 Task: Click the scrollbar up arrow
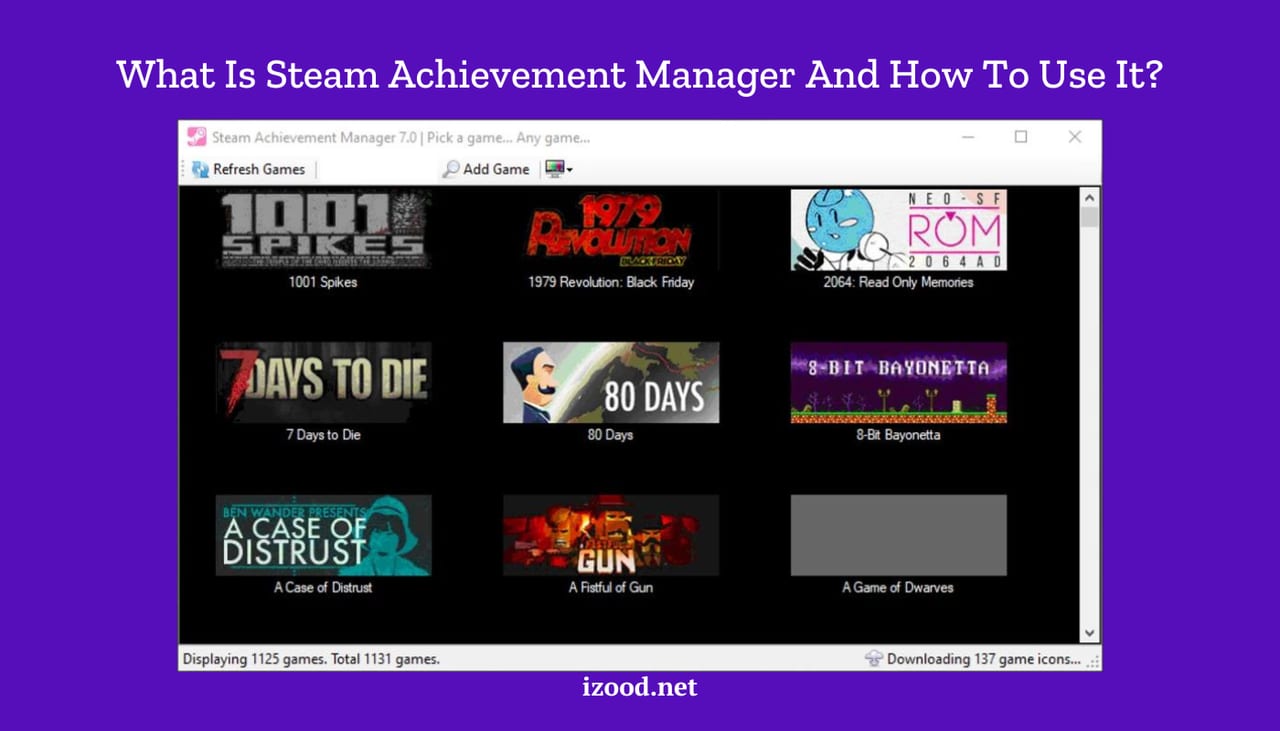(1090, 197)
